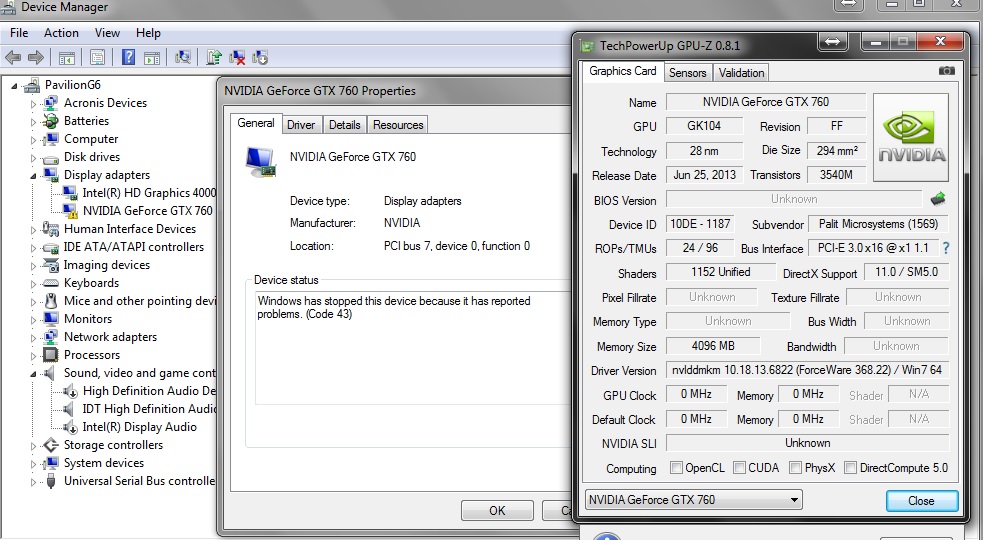Select Mice and other pointing devices item
Image resolution: width=983 pixels, height=540 pixels.
tap(140, 301)
